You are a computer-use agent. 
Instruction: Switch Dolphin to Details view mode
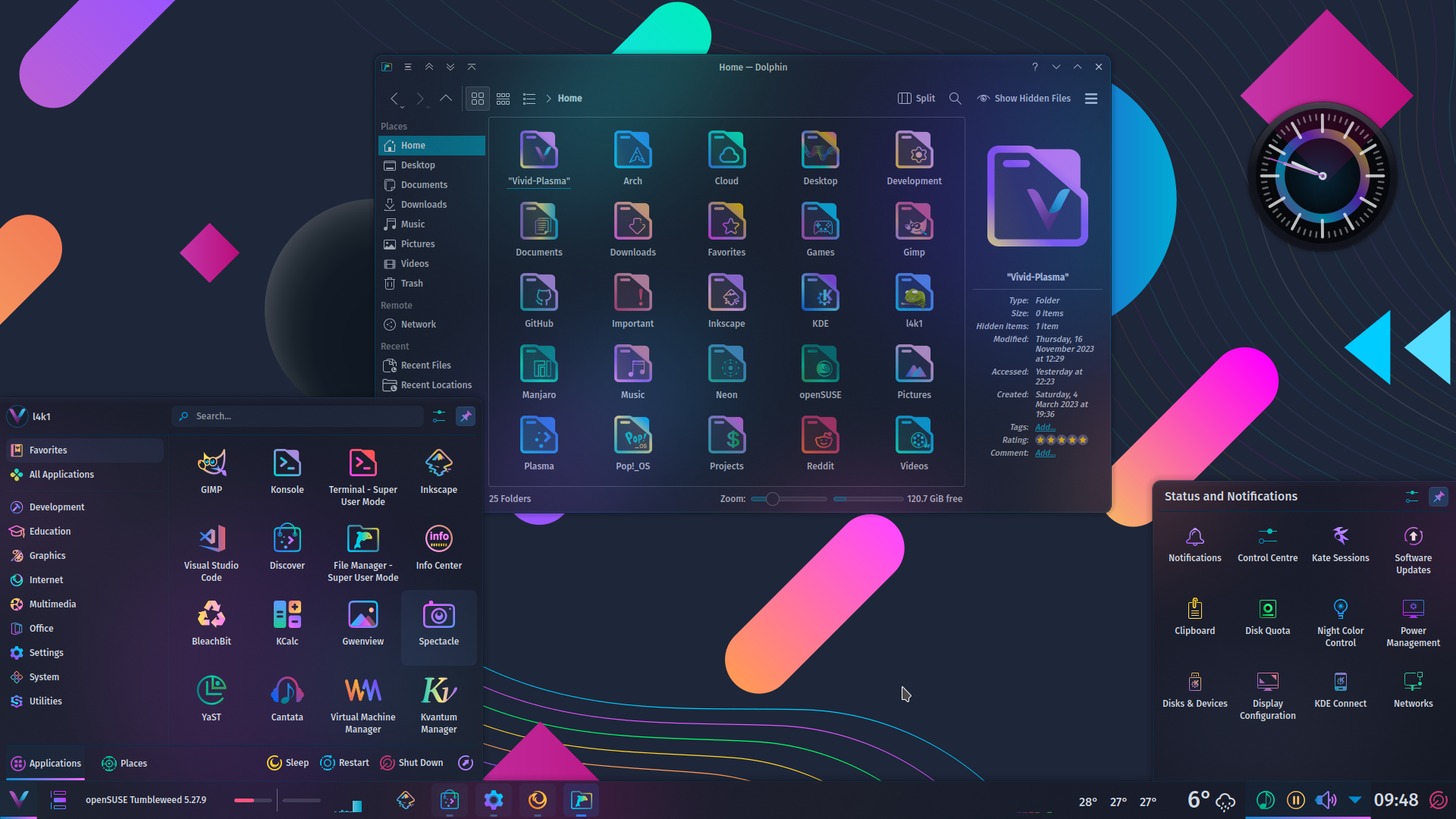(x=529, y=99)
